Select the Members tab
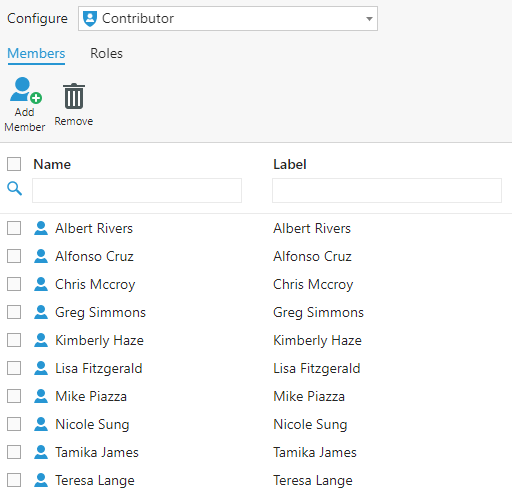Viewport: 512px width, 493px height. point(36,53)
